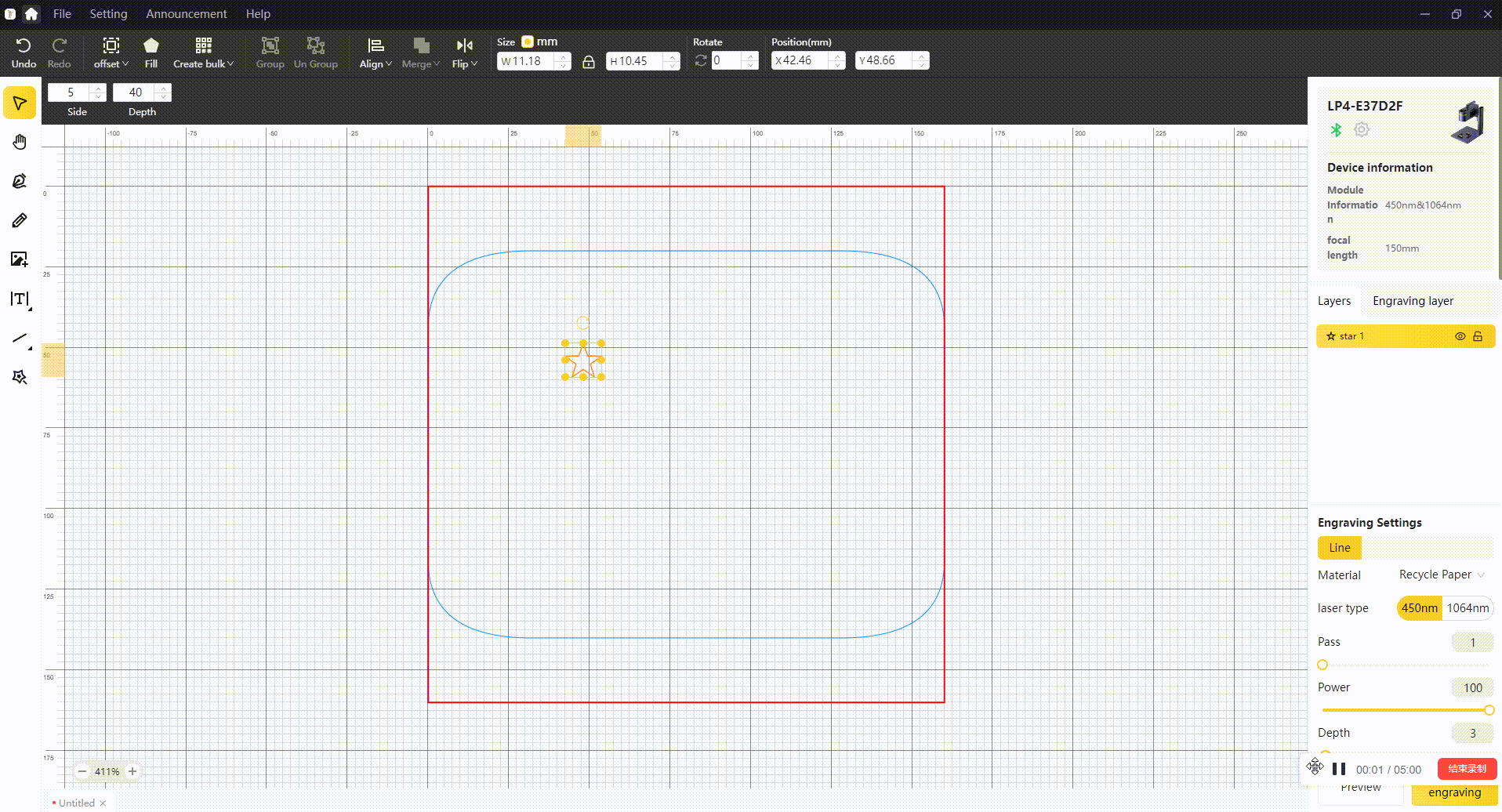The width and height of the screenshot is (1502, 812).
Task: Click the height H input field
Action: click(642, 61)
